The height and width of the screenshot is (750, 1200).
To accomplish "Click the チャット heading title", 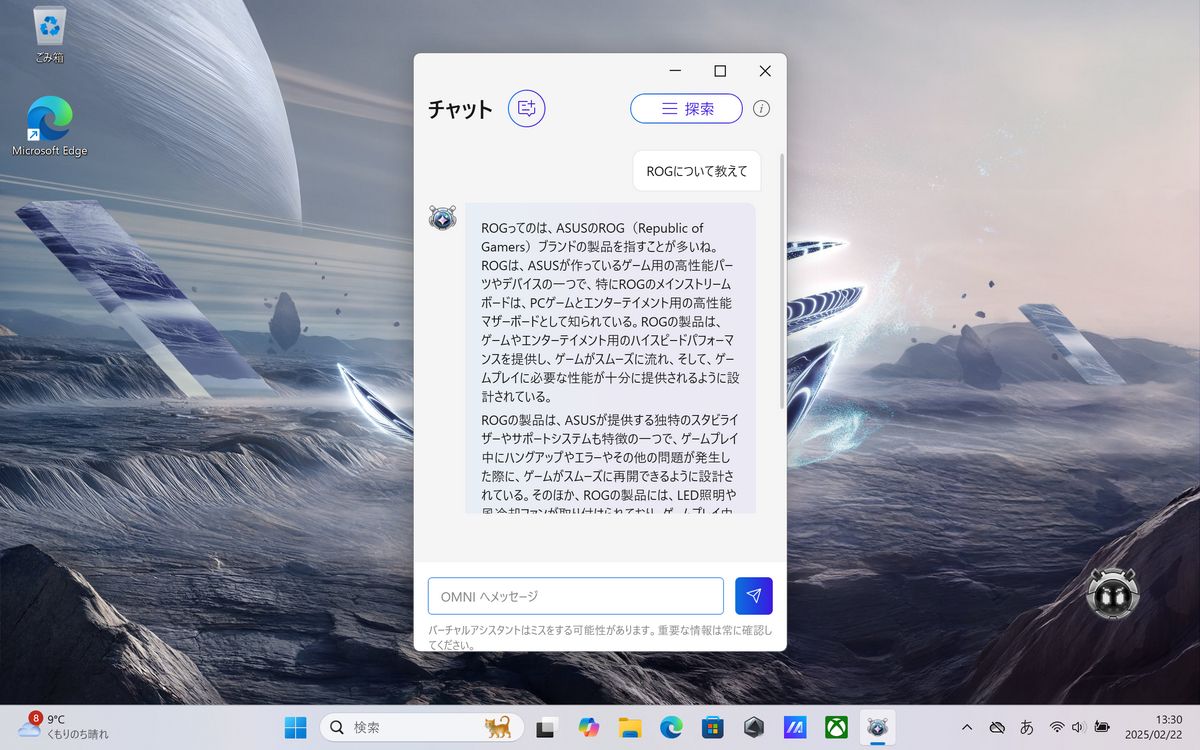I will [460, 109].
